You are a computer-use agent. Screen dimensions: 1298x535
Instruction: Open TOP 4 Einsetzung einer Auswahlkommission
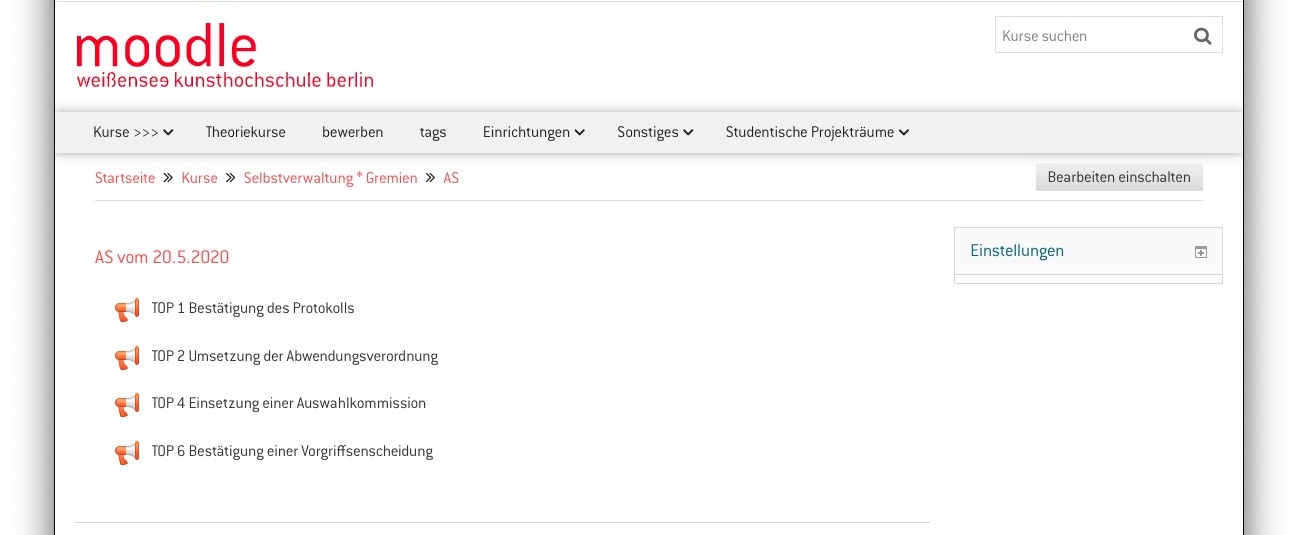click(x=289, y=403)
